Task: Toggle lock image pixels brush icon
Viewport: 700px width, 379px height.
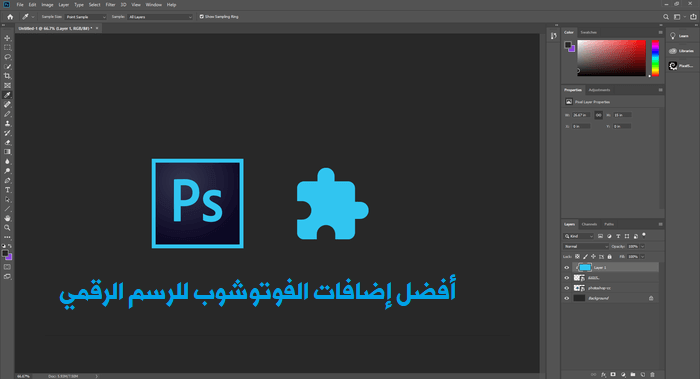Action: [x=585, y=257]
